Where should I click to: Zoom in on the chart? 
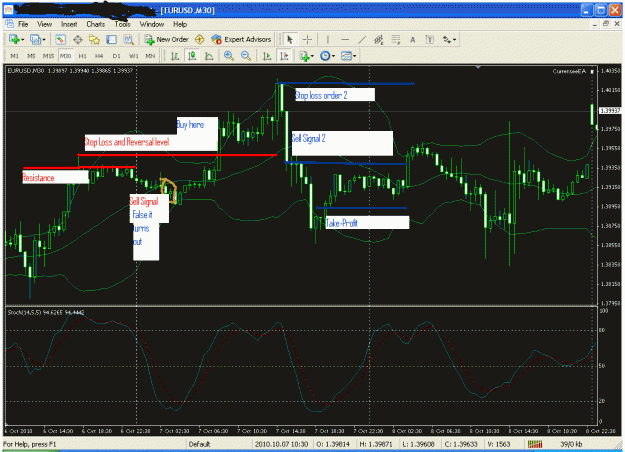click(x=229, y=56)
